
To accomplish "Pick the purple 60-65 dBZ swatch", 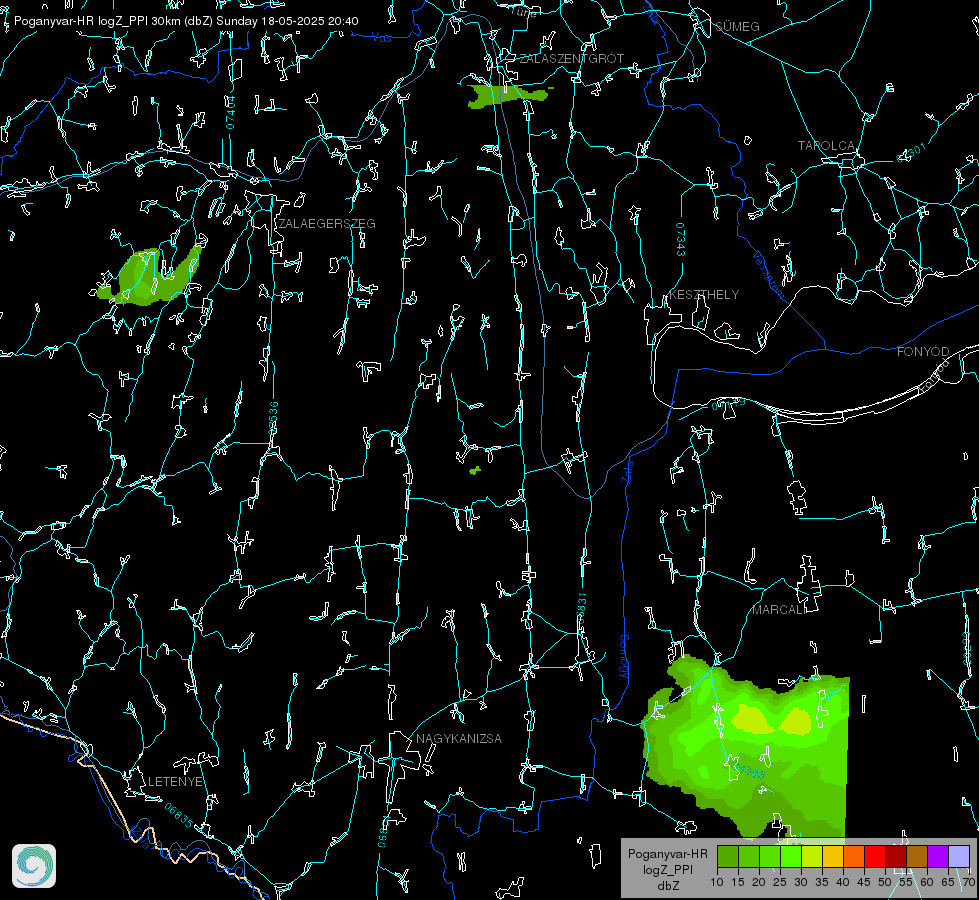I will coord(938,856).
